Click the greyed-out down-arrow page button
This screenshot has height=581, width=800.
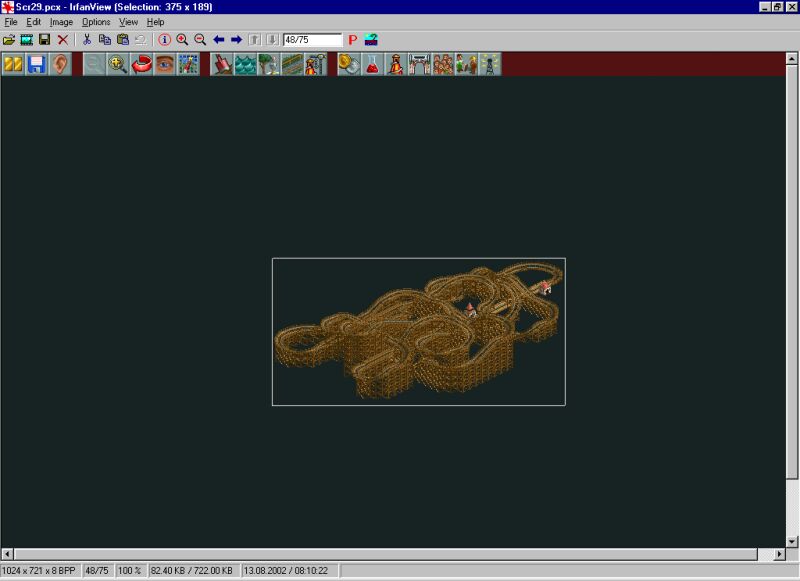coord(272,40)
